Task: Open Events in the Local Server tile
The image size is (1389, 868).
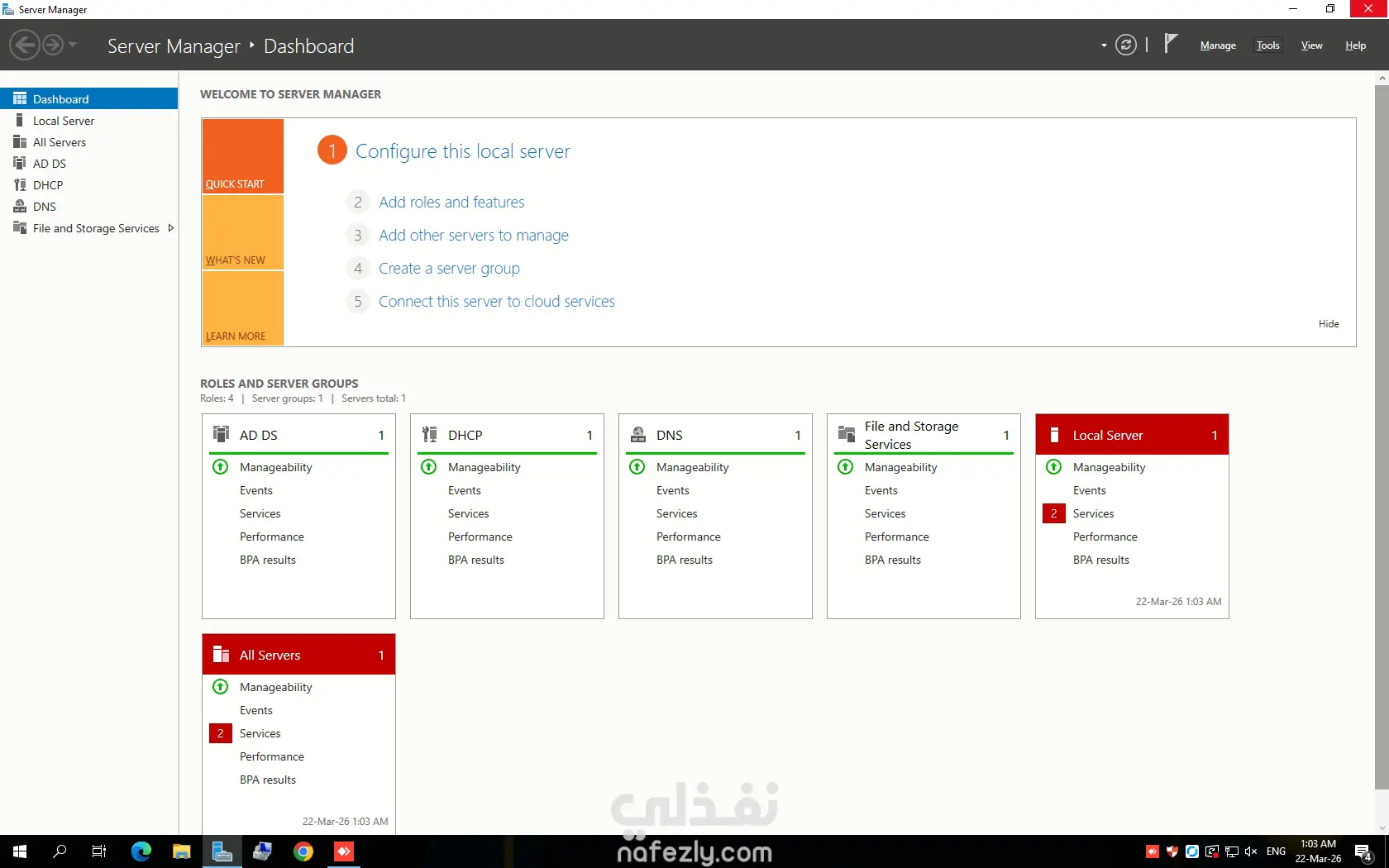Action: (x=1090, y=490)
